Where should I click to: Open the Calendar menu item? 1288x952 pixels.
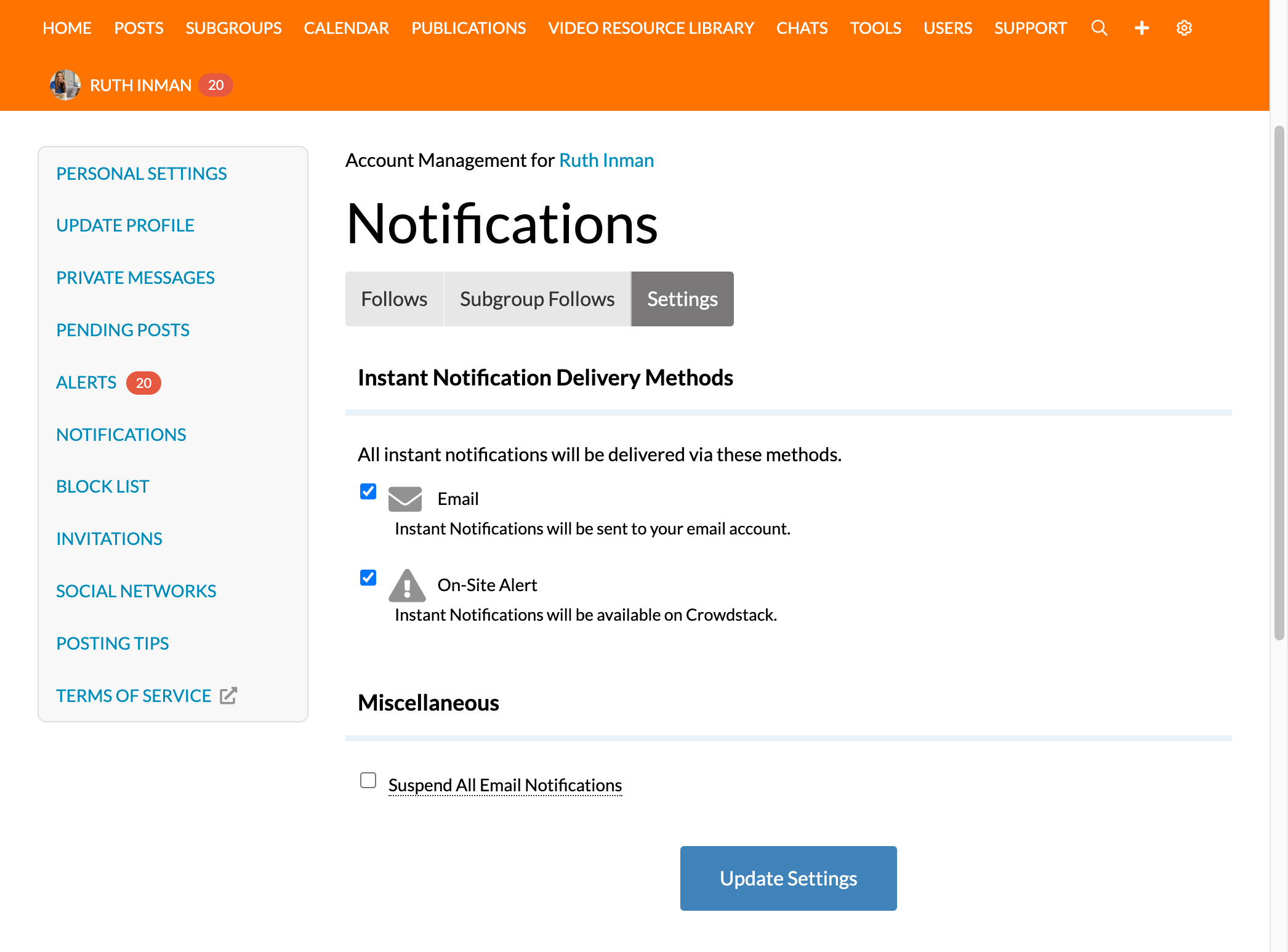[346, 28]
